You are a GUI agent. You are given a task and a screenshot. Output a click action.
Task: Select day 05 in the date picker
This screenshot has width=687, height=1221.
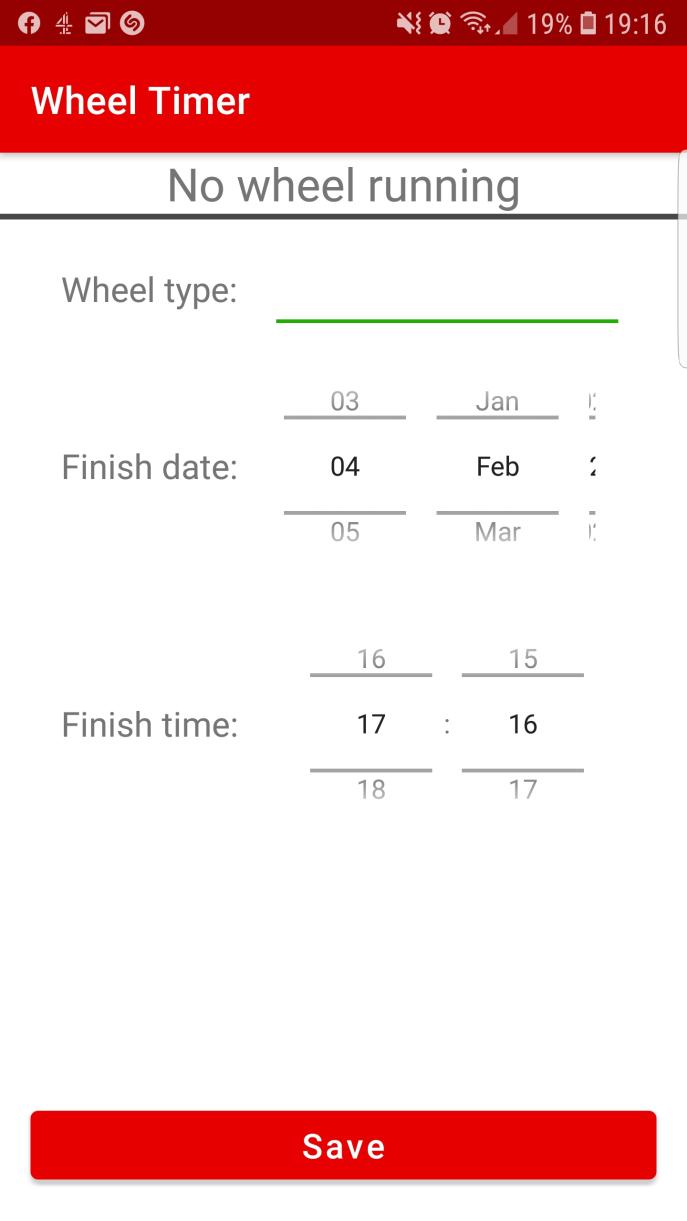coord(344,531)
